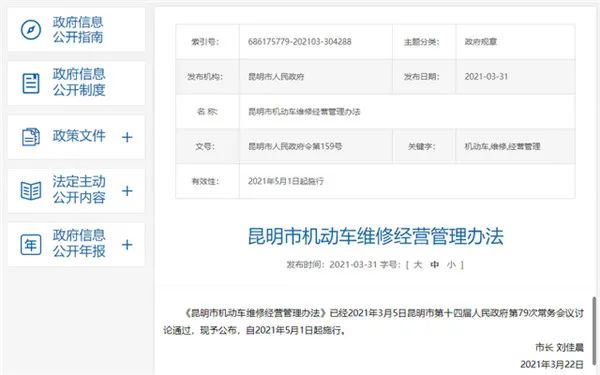
Task: Select the 法定主动公开内容 sidebar item
Action: point(76,191)
